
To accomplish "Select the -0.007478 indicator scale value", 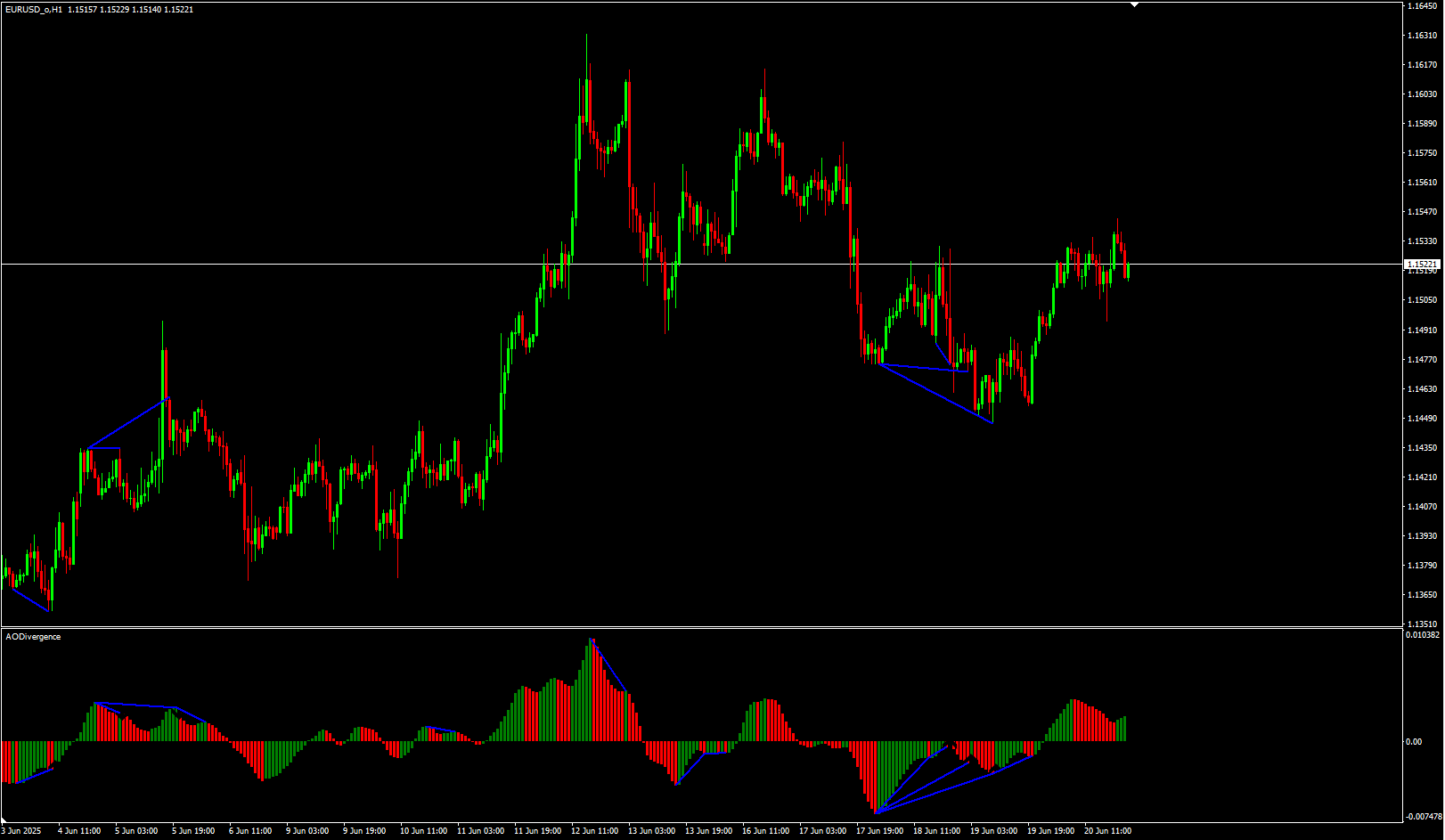I will (x=1422, y=816).
